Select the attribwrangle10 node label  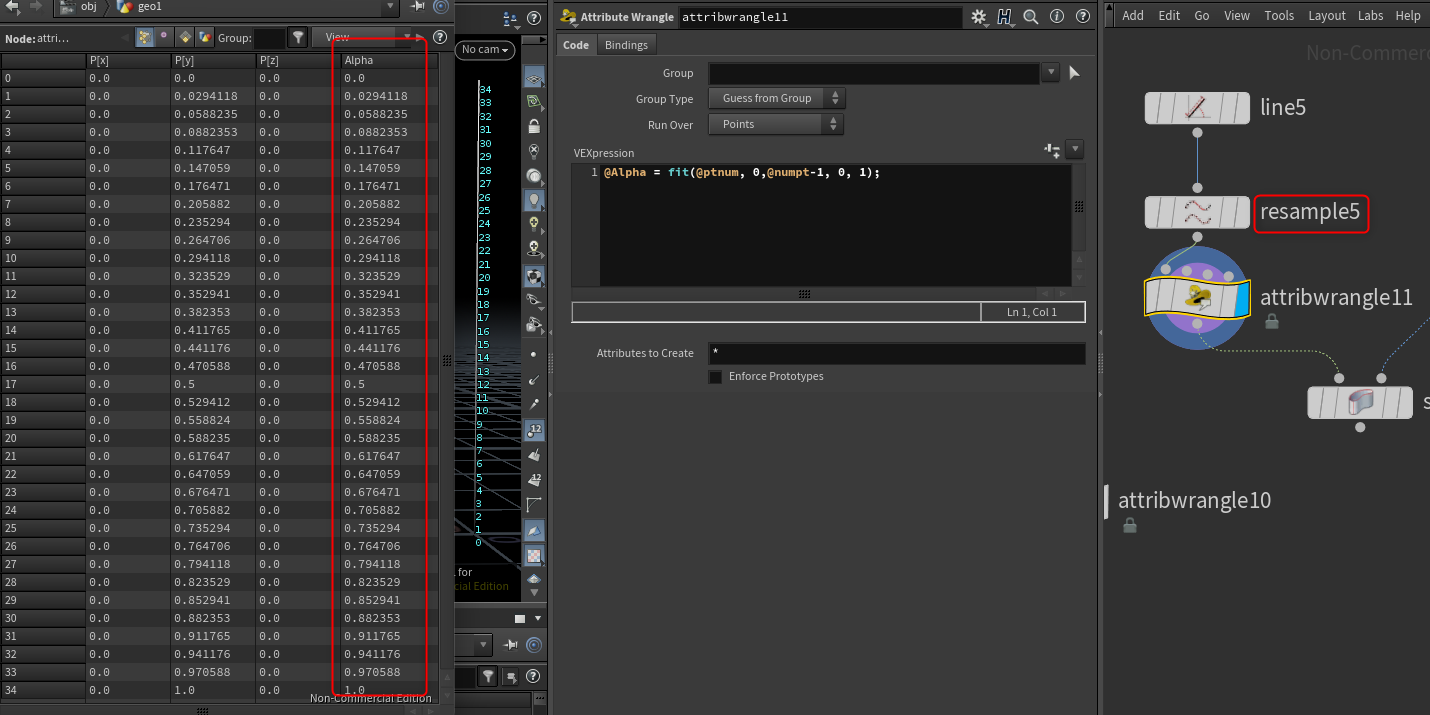click(1194, 501)
